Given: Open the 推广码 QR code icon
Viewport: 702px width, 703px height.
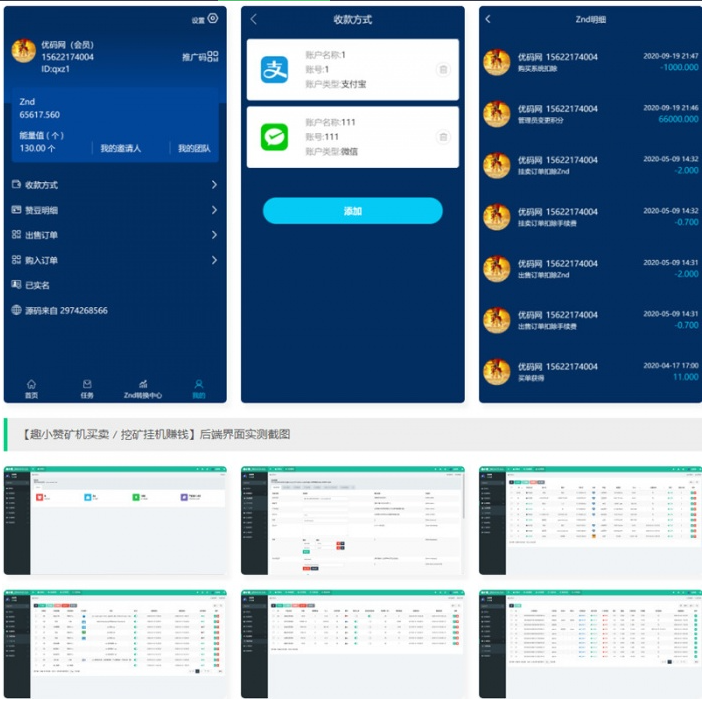Looking at the screenshot, I should 214,57.
